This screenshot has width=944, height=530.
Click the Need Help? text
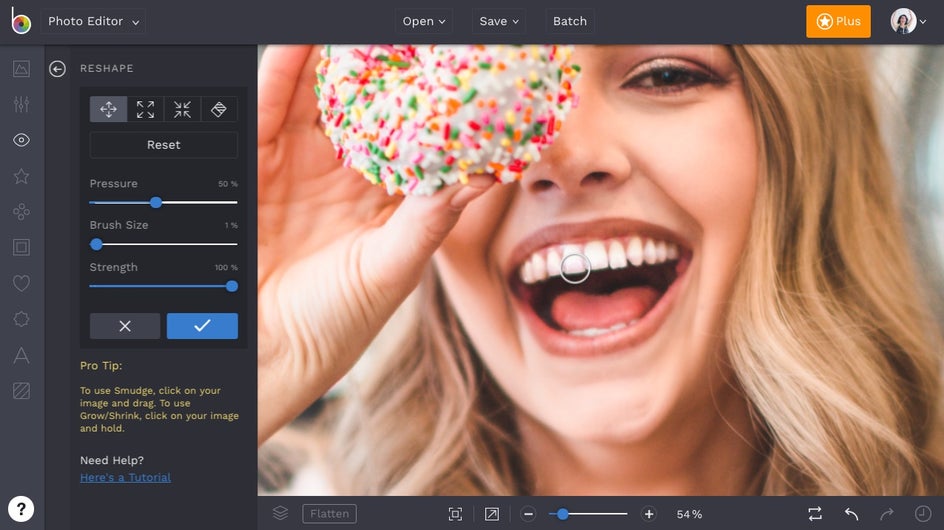112,460
